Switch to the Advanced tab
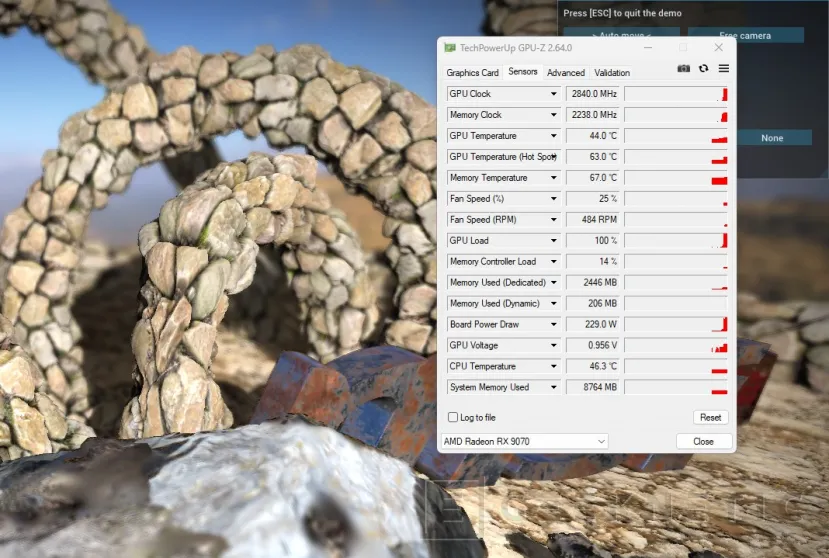 pyautogui.click(x=566, y=72)
